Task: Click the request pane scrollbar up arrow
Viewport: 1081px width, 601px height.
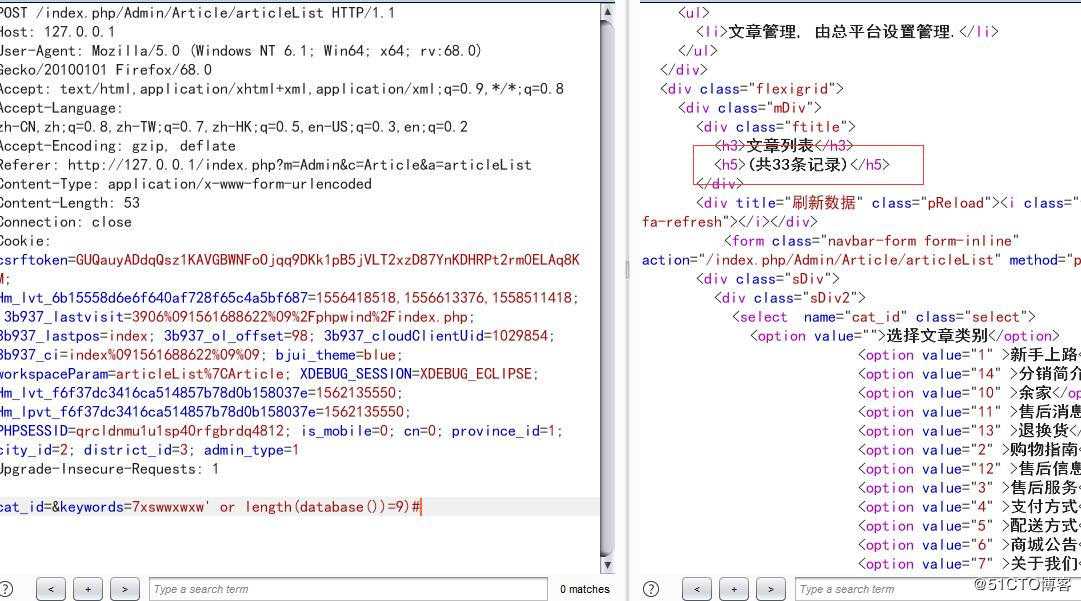Action: coord(607,11)
